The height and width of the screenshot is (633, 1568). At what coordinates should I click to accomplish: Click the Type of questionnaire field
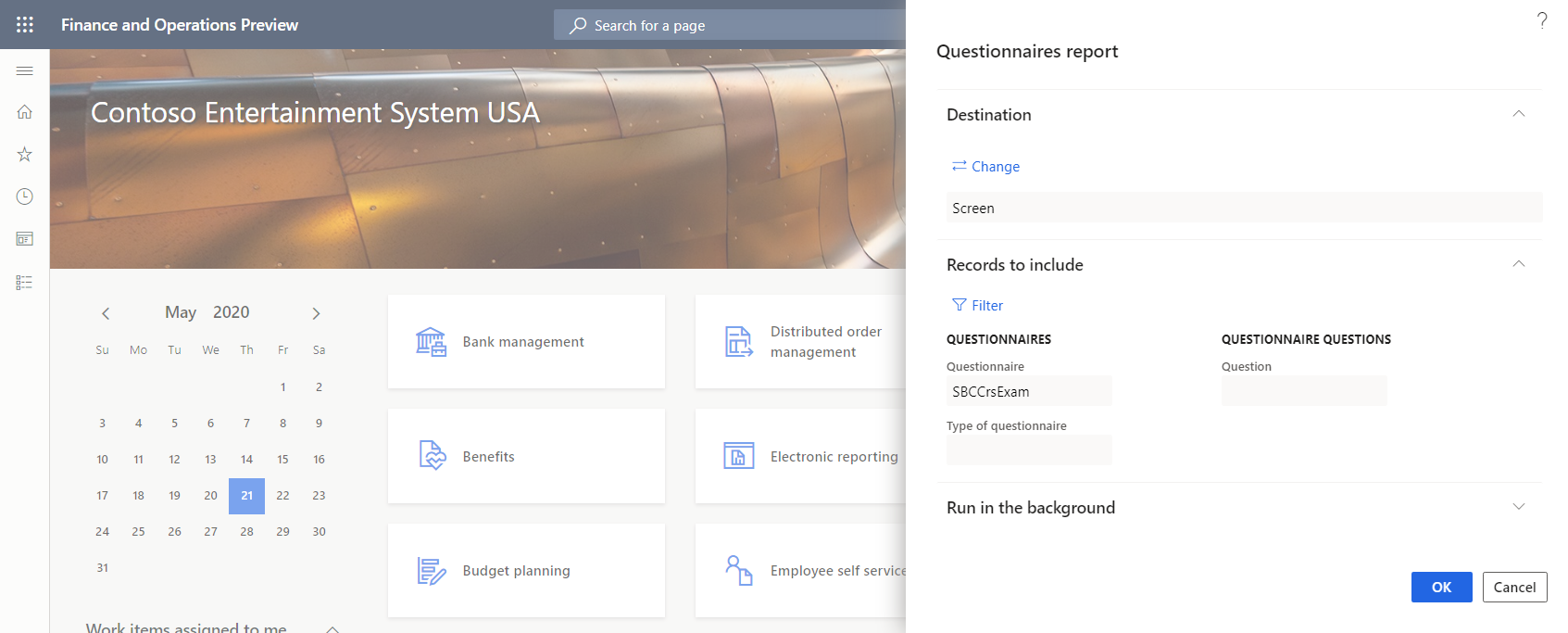tap(1029, 450)
